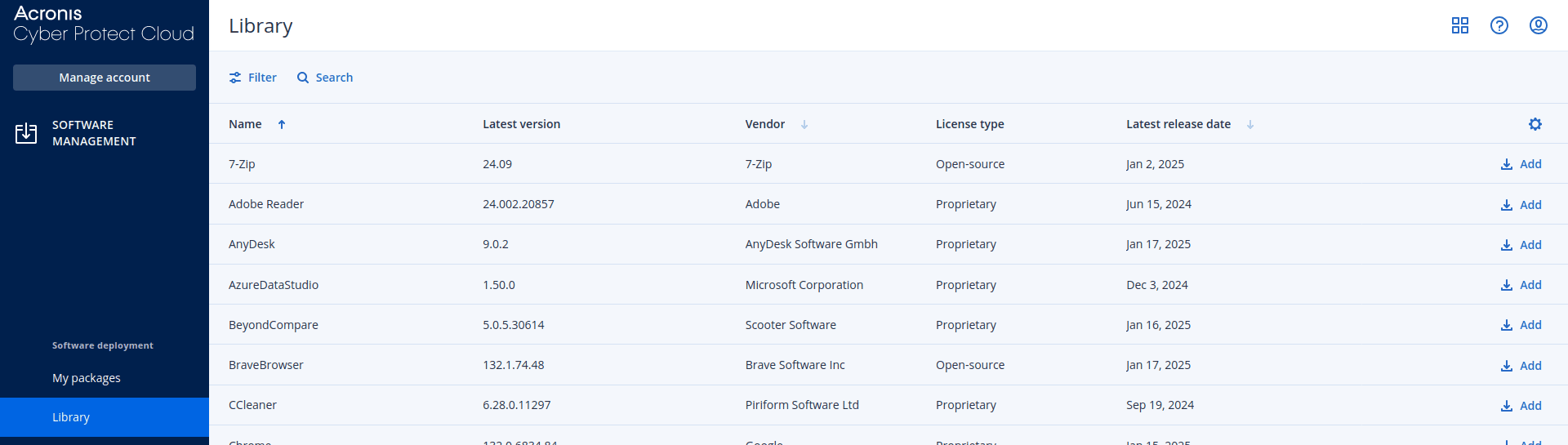Sort by Vendor column arrow
Screen dimensions: 1568x445
(x=804, y=124)
